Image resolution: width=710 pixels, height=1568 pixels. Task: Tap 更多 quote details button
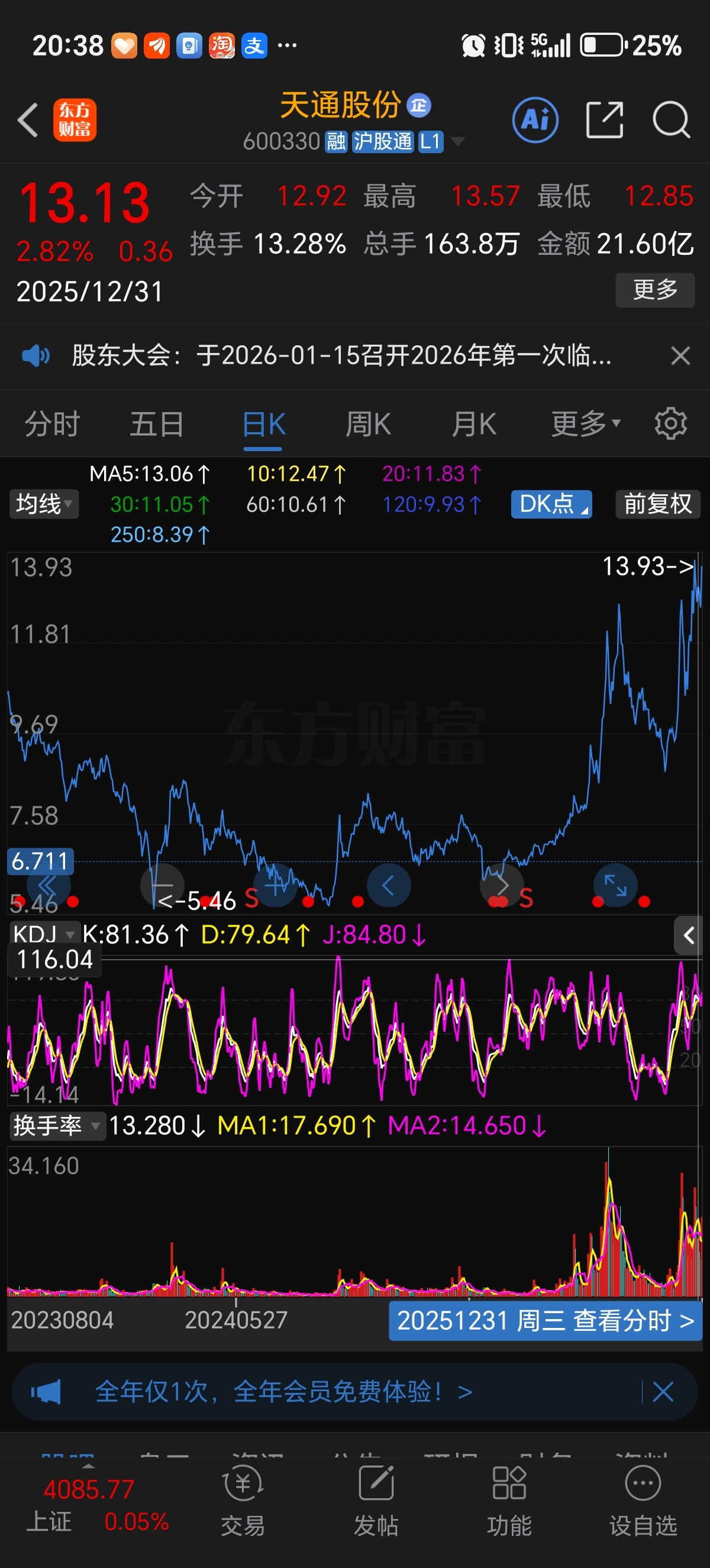click(x=654, y=290)
